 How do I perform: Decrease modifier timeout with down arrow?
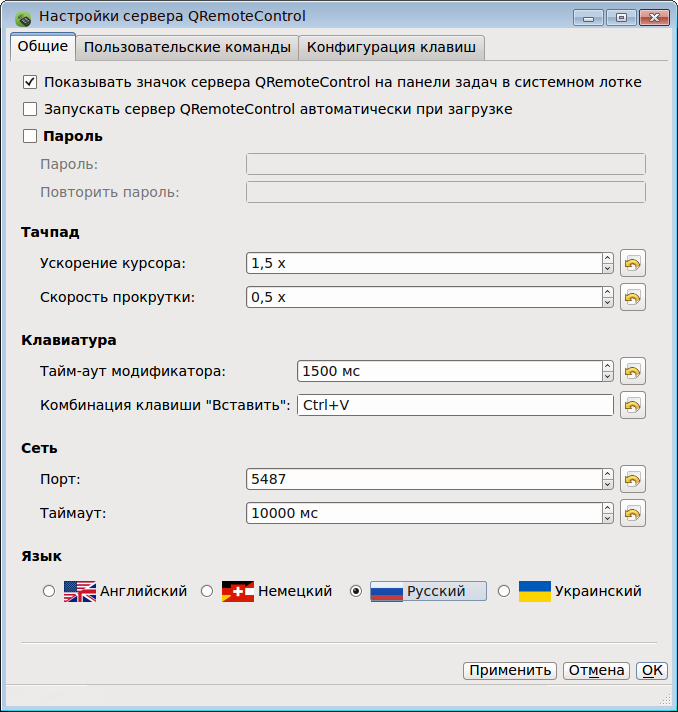[x=608, y=376]
